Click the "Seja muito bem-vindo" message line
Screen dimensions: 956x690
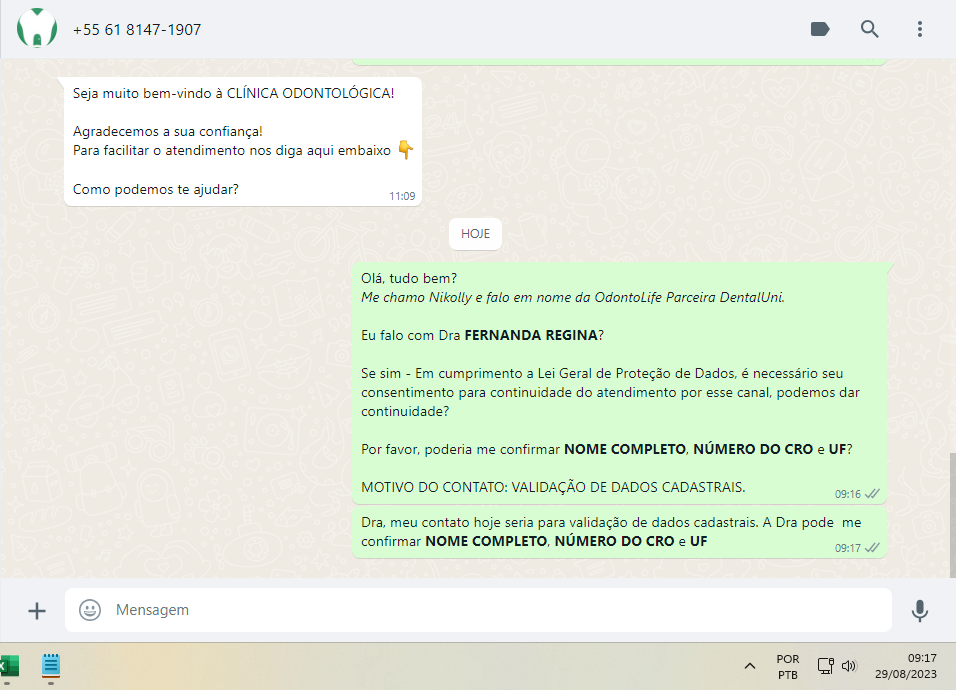tap(234, 93)
